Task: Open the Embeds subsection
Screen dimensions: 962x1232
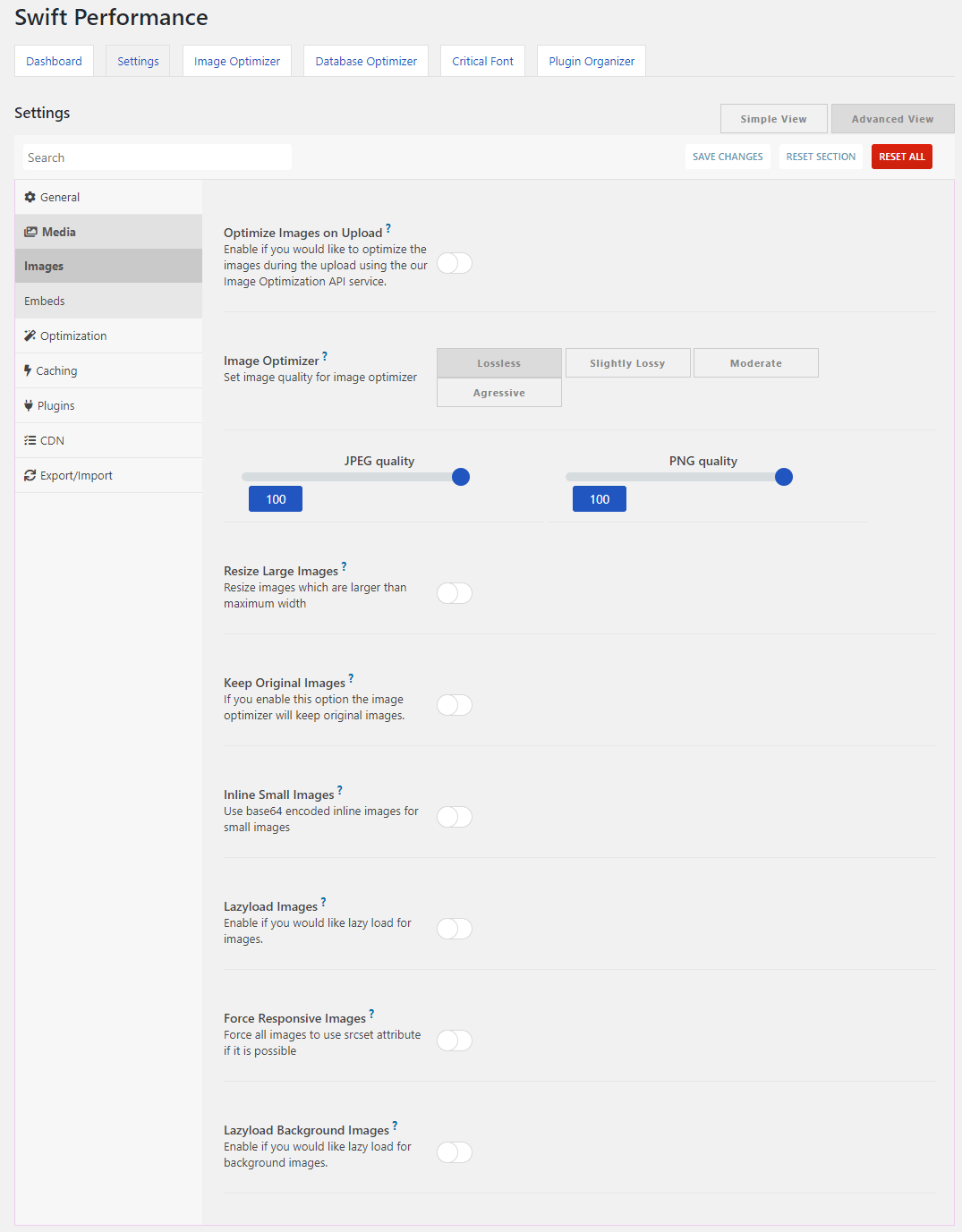Action: pos(108,302)
